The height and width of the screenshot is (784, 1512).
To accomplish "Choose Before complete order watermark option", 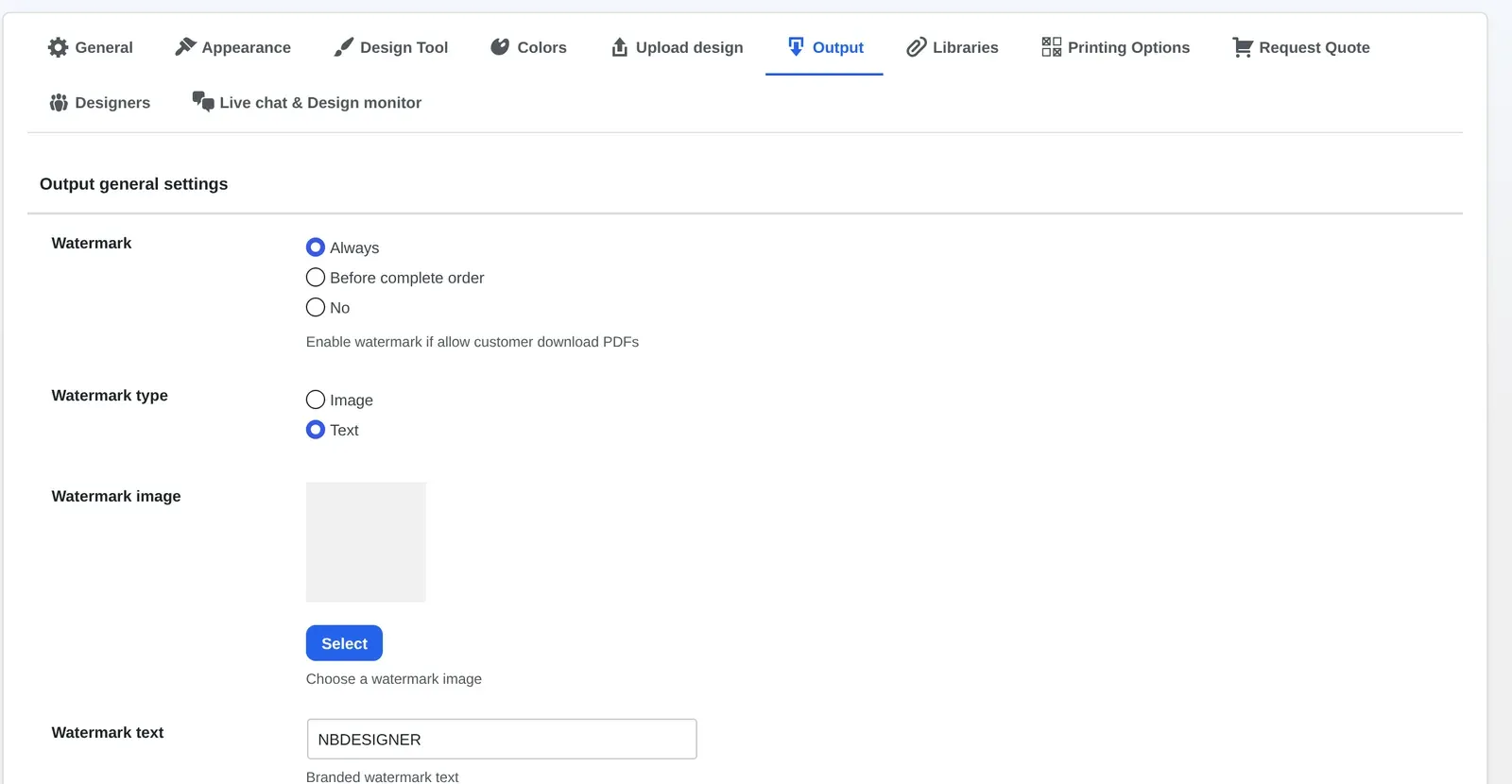I will 316,278.
